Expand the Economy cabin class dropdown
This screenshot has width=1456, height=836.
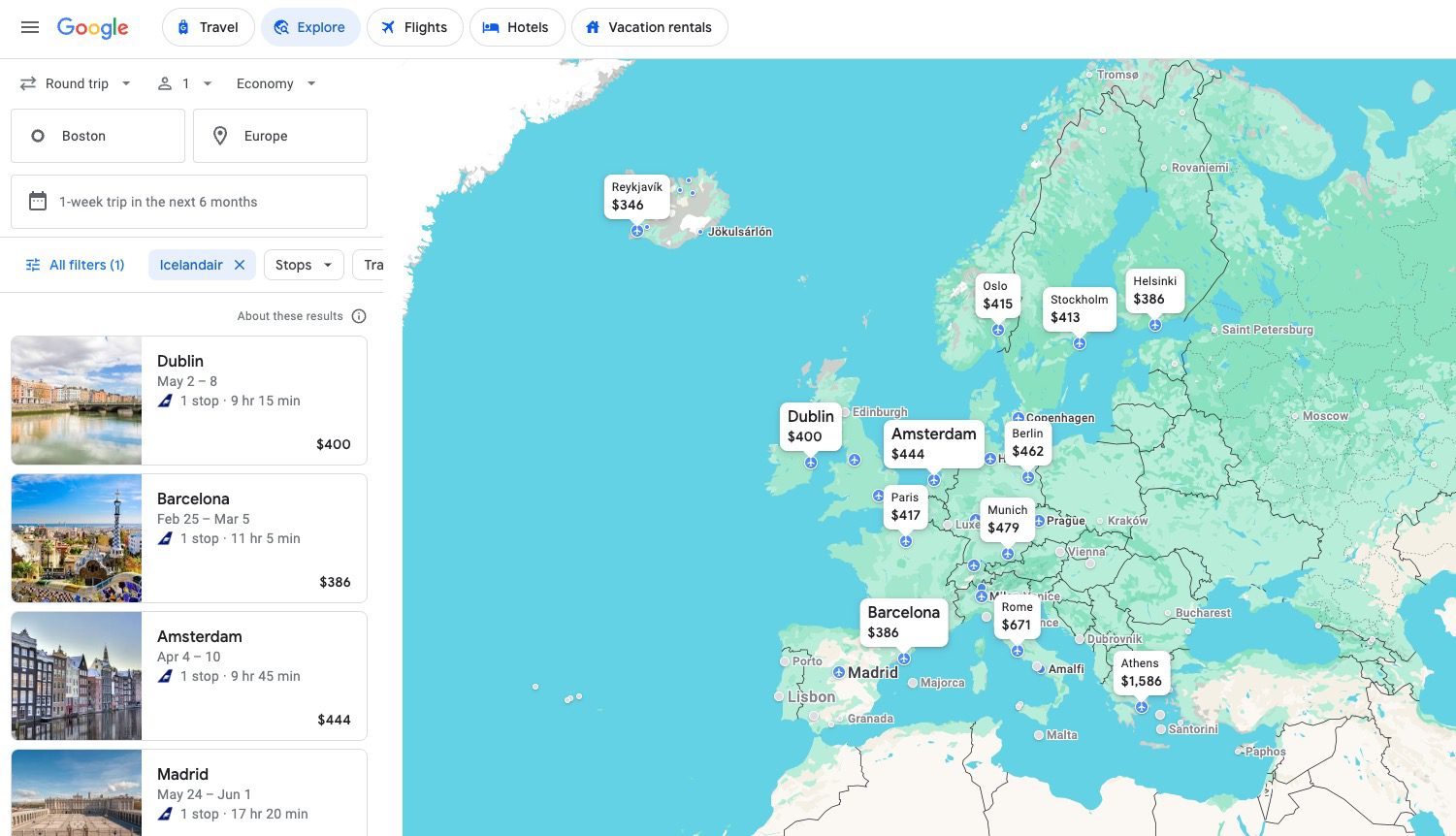tap(275, 83)
